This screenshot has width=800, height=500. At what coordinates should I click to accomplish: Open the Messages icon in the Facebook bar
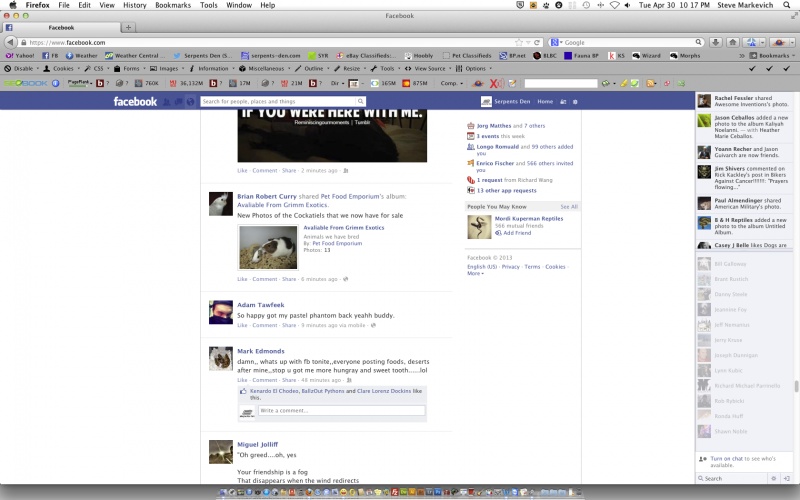tap(178, 102)
